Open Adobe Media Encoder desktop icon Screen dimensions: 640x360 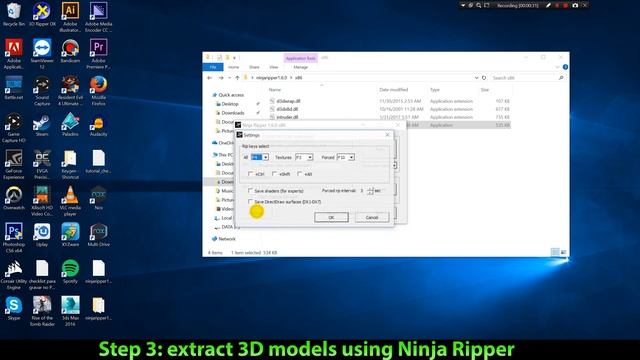point(98,17)
